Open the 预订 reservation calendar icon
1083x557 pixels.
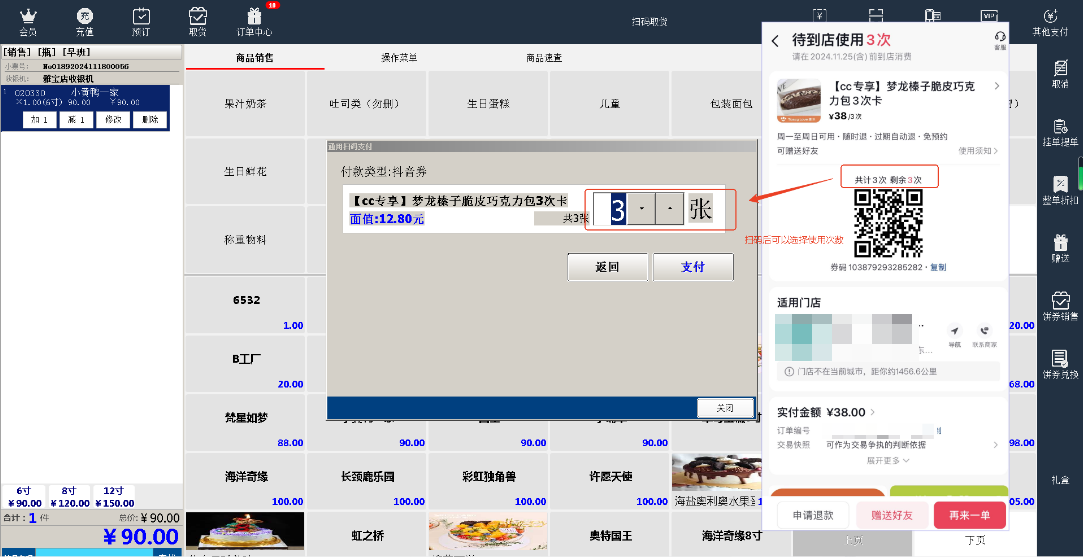141,22
